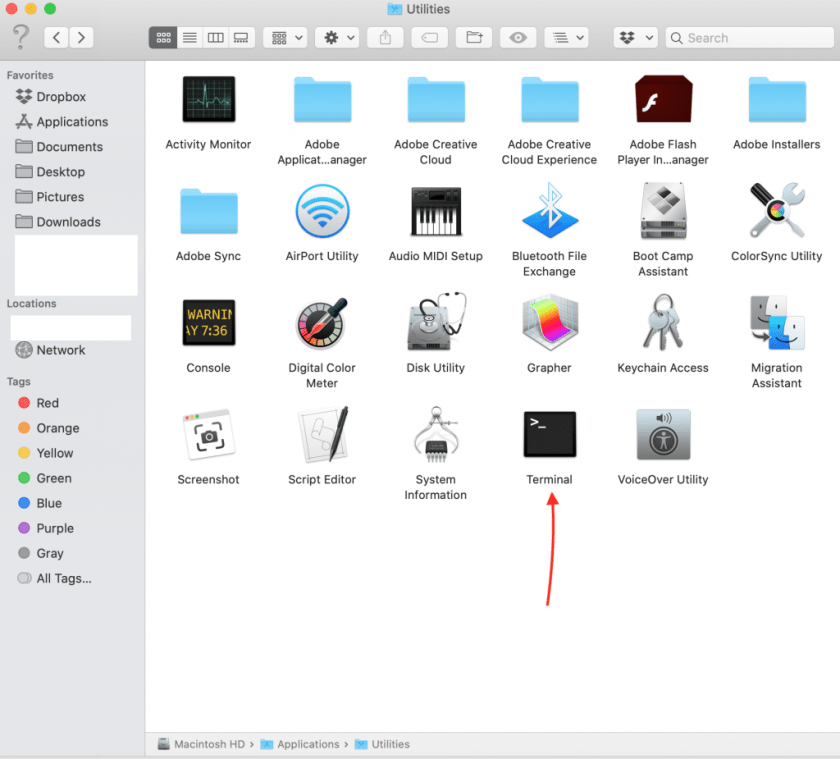Open the Adobe Application Manager folder
840x759 pixels.
point(322,101)
